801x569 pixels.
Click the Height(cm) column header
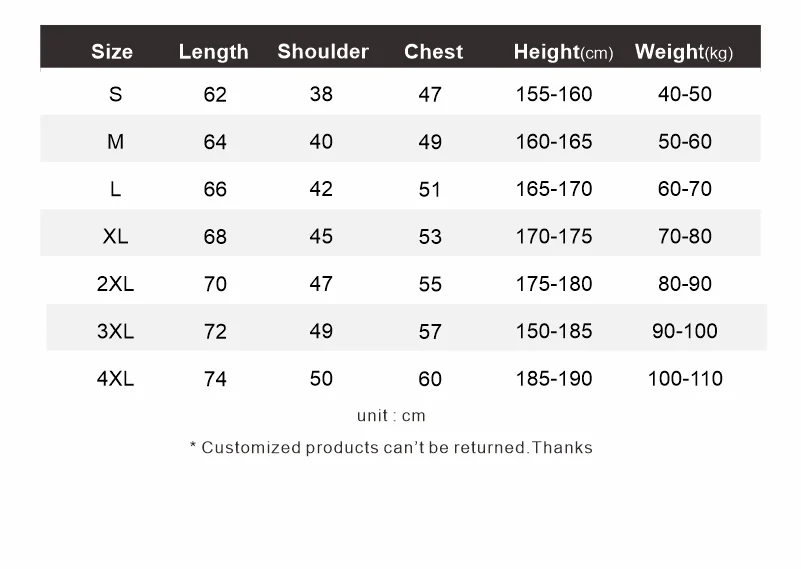[x=563, y=52]
